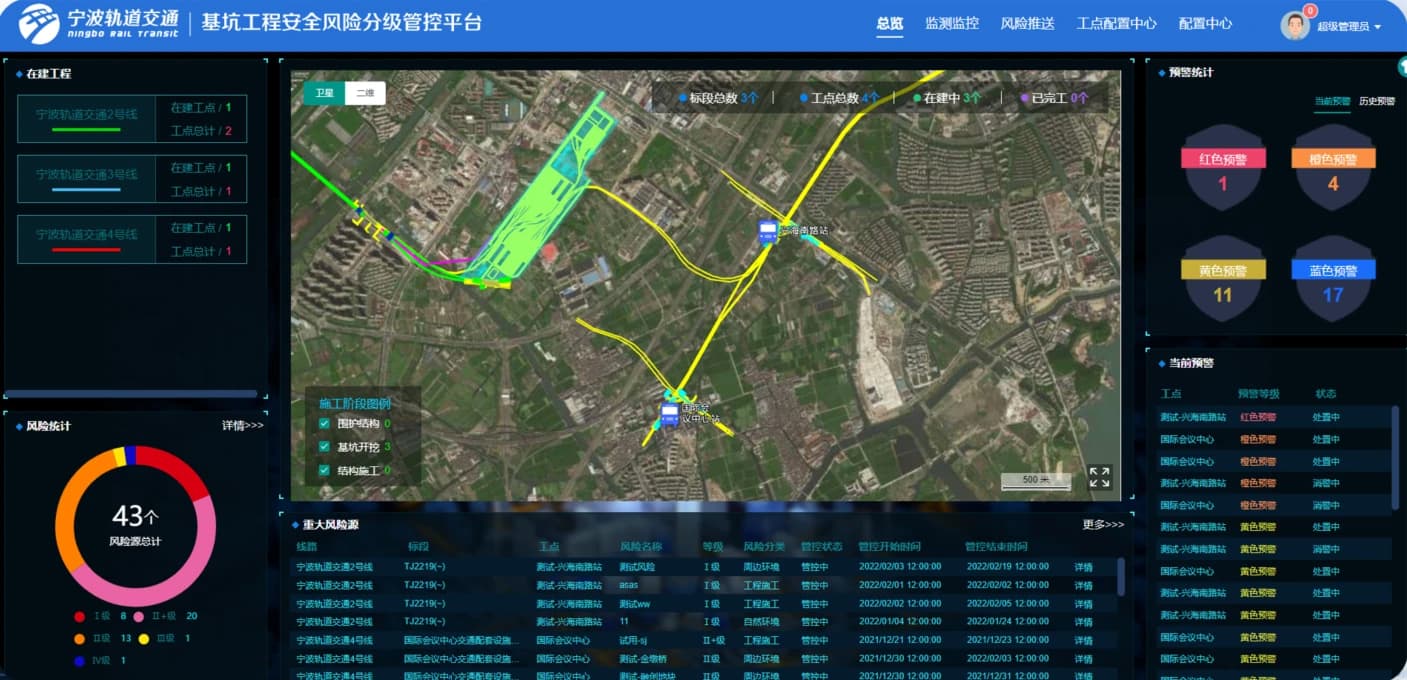Open the 总览 overview tab
This screenshot has height=680, width=1407.
point(890,24)
